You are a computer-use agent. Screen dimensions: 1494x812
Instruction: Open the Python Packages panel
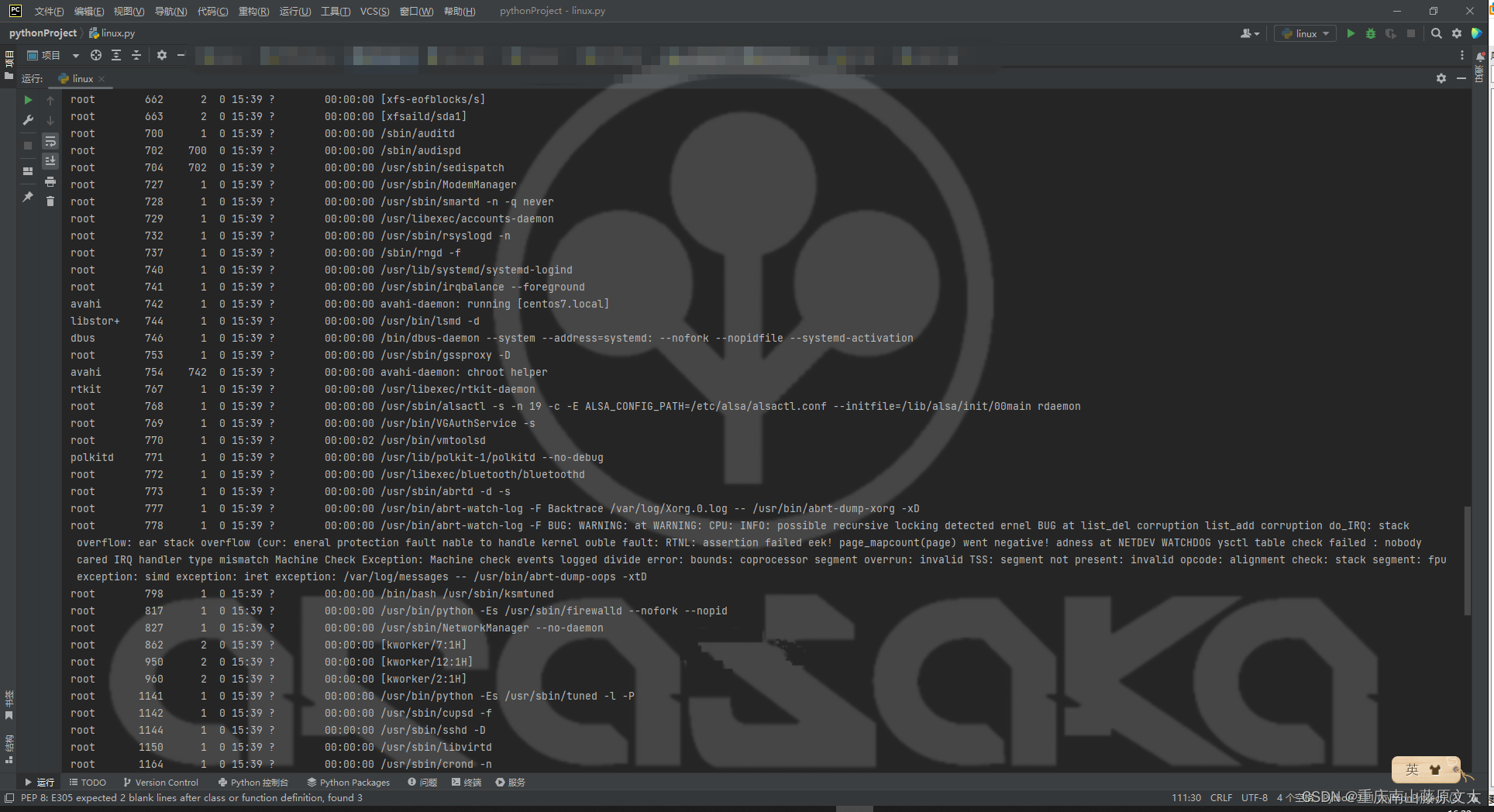348,782
